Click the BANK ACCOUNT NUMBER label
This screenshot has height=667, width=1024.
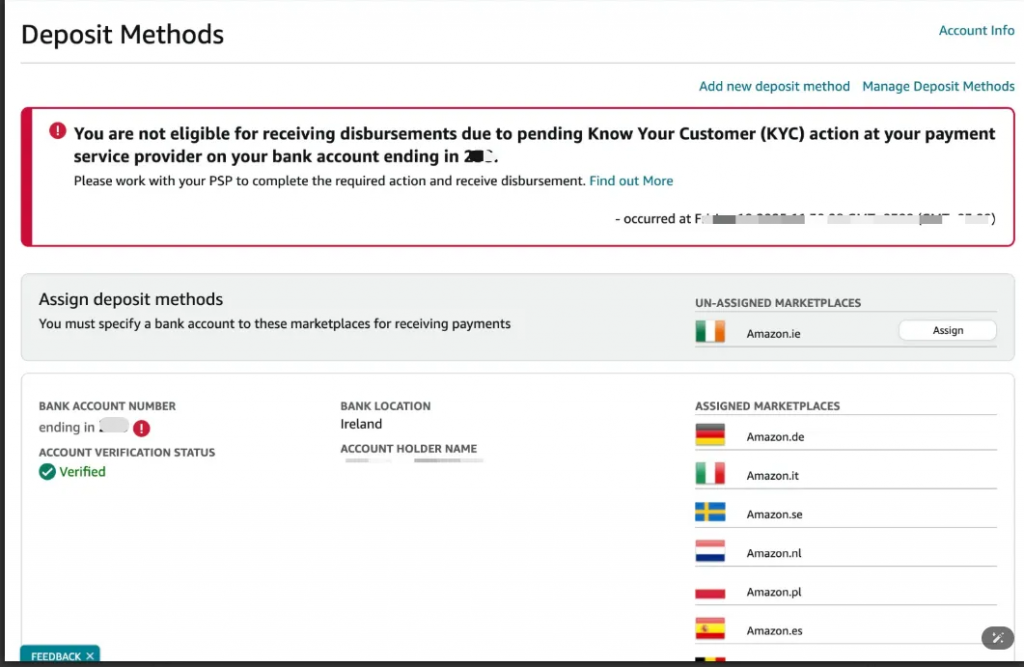(x=107, y=406)
